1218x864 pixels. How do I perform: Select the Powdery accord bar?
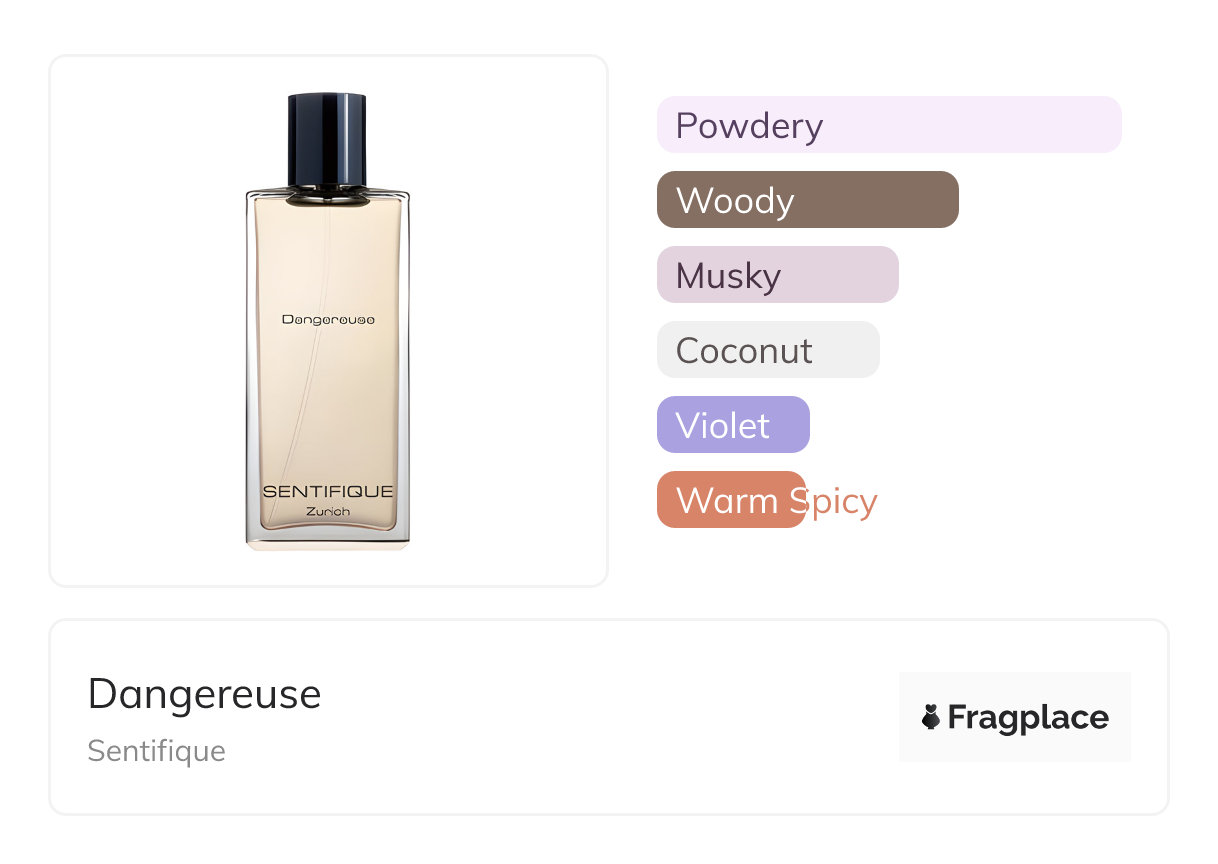889,125
